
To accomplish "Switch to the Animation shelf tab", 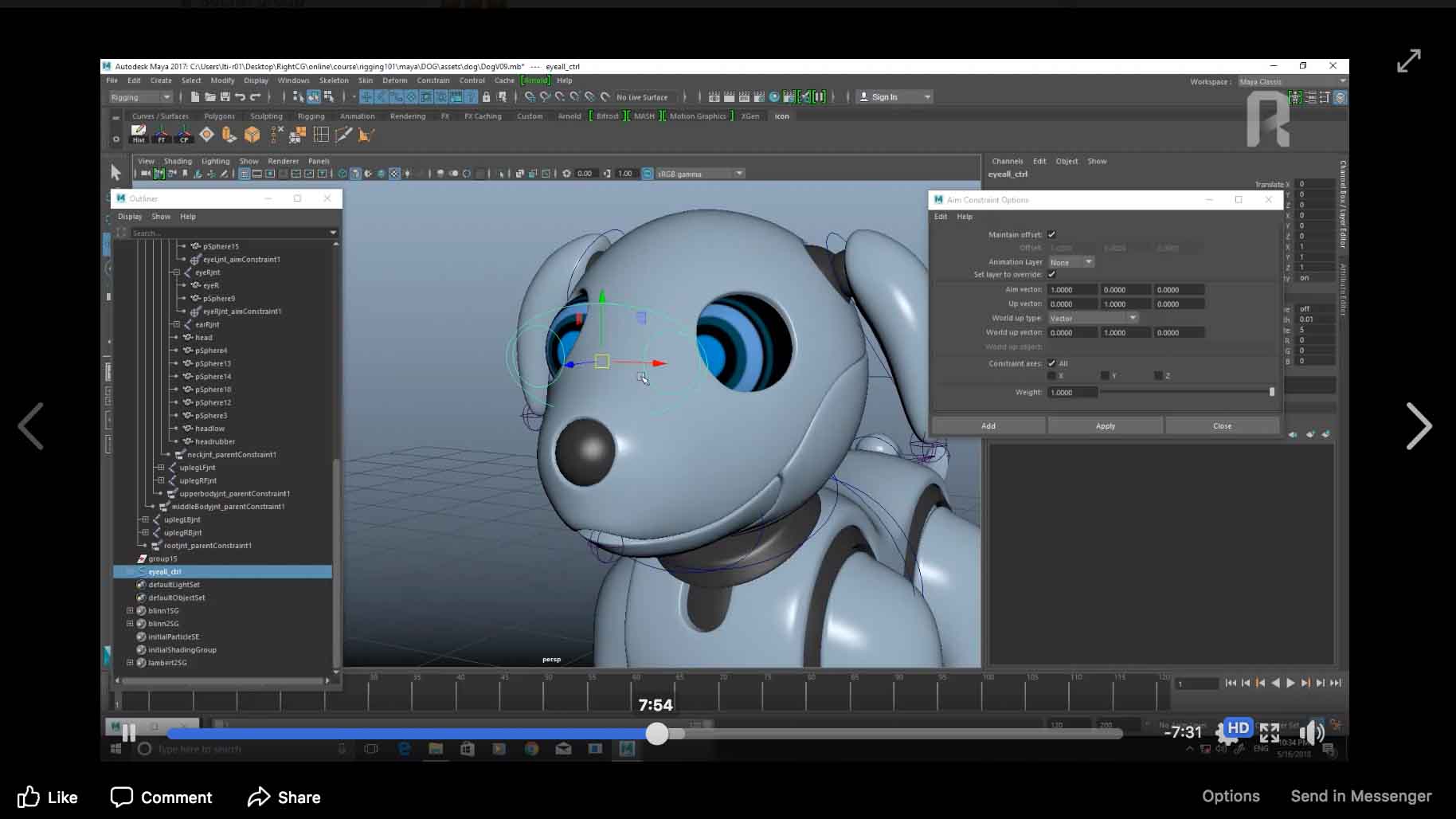I will tap(357, 116).
